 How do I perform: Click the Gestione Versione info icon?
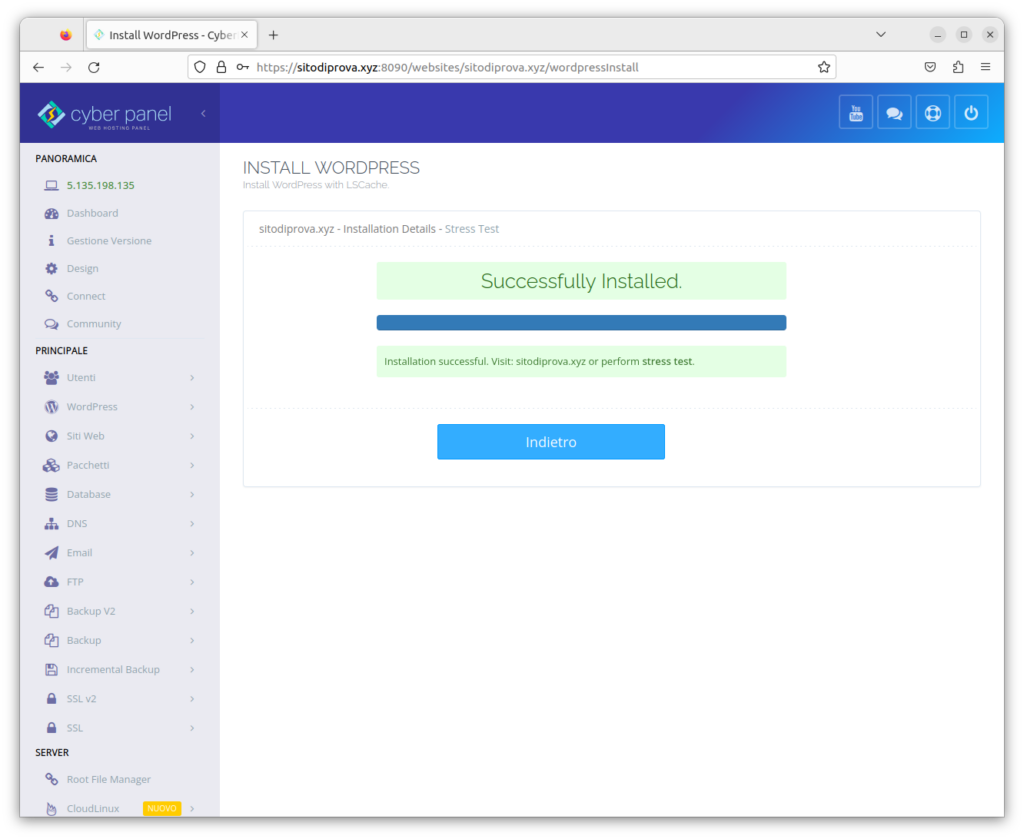click(52, 241)
